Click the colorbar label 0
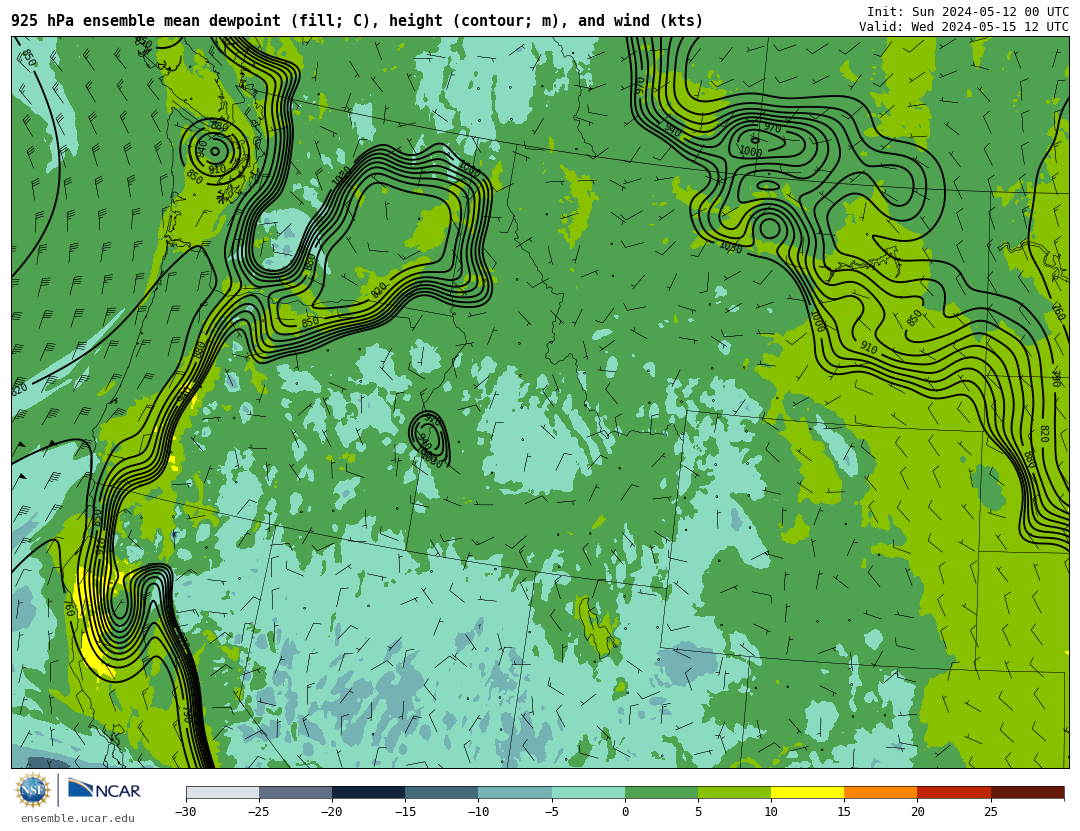Viewport: 1080px width, 831px height. point(625,812)
